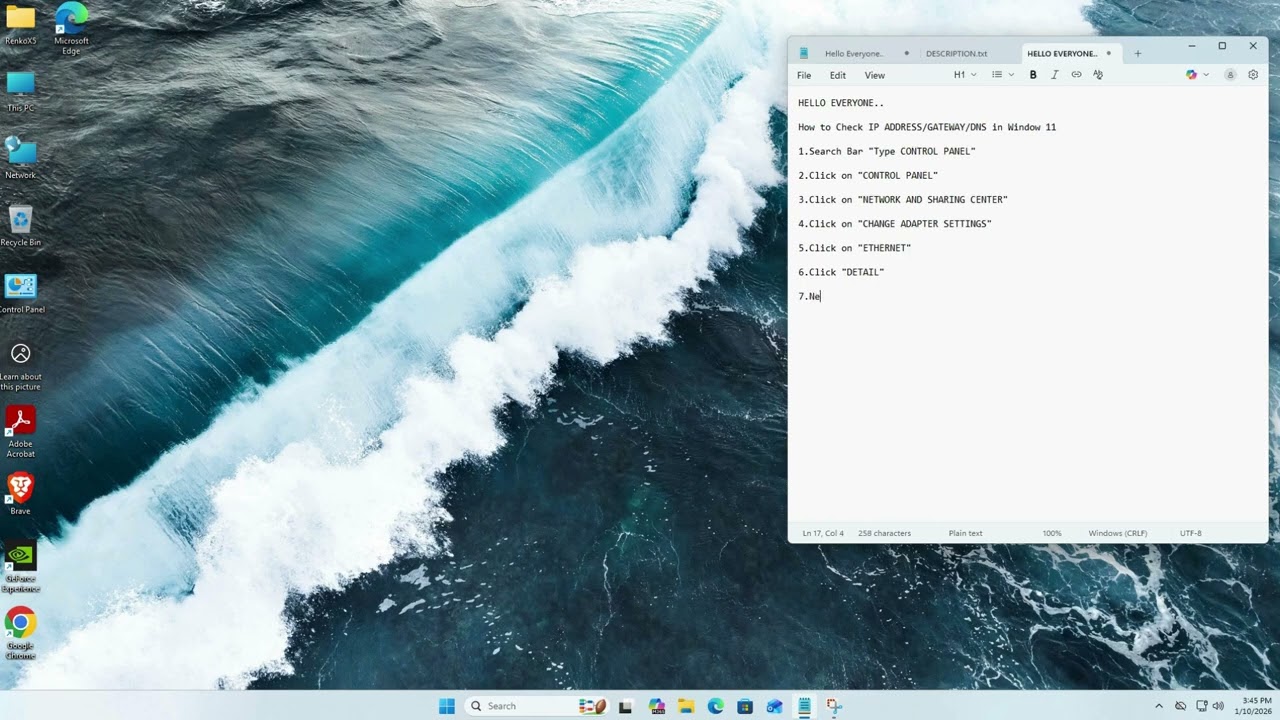1280x720 pixels.
Task: Select This PC desktop icon
Action: 20,92
